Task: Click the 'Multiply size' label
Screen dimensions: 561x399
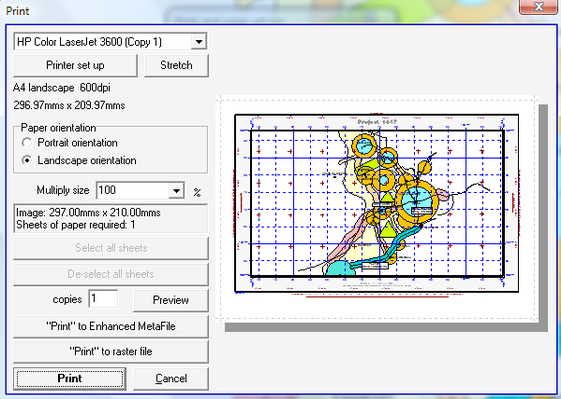Action: (x=63, y=190)
